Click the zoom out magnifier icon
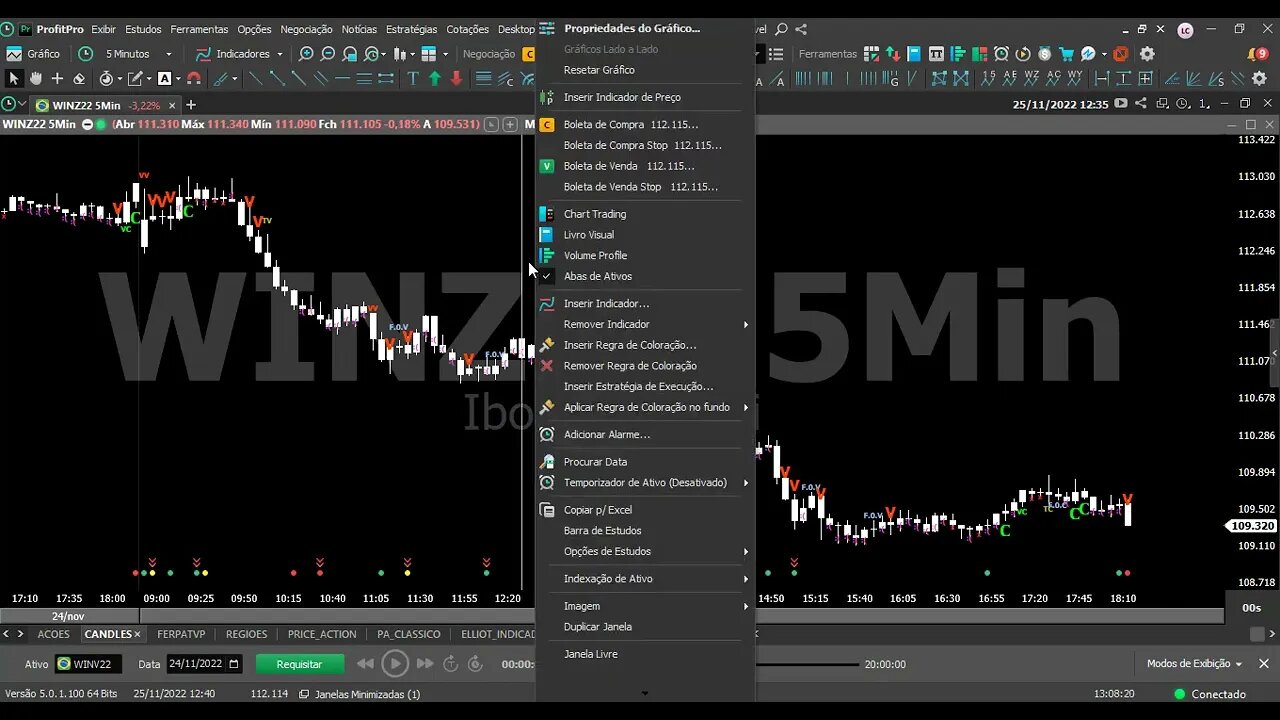This screenshot has height=720, width=1280. pyautogui.click(x=328, y=54)
